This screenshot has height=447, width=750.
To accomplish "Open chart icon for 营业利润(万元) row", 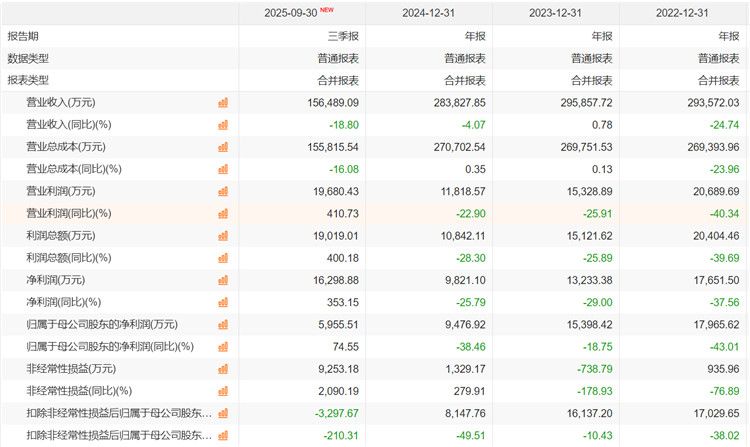I will 224,191.
